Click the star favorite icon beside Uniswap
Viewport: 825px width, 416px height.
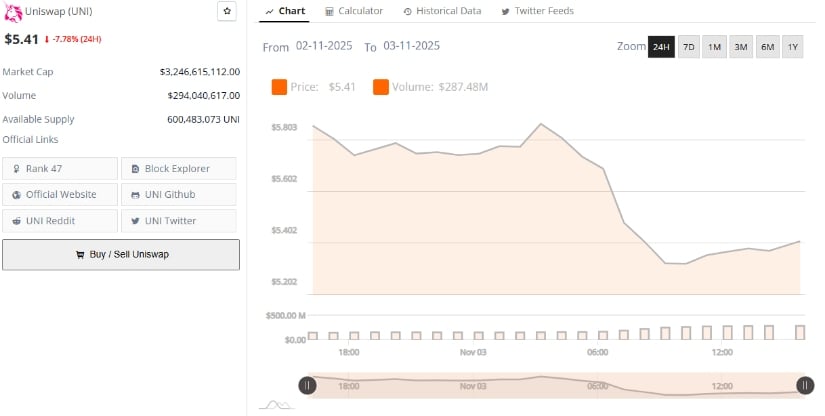click(227, 11)
